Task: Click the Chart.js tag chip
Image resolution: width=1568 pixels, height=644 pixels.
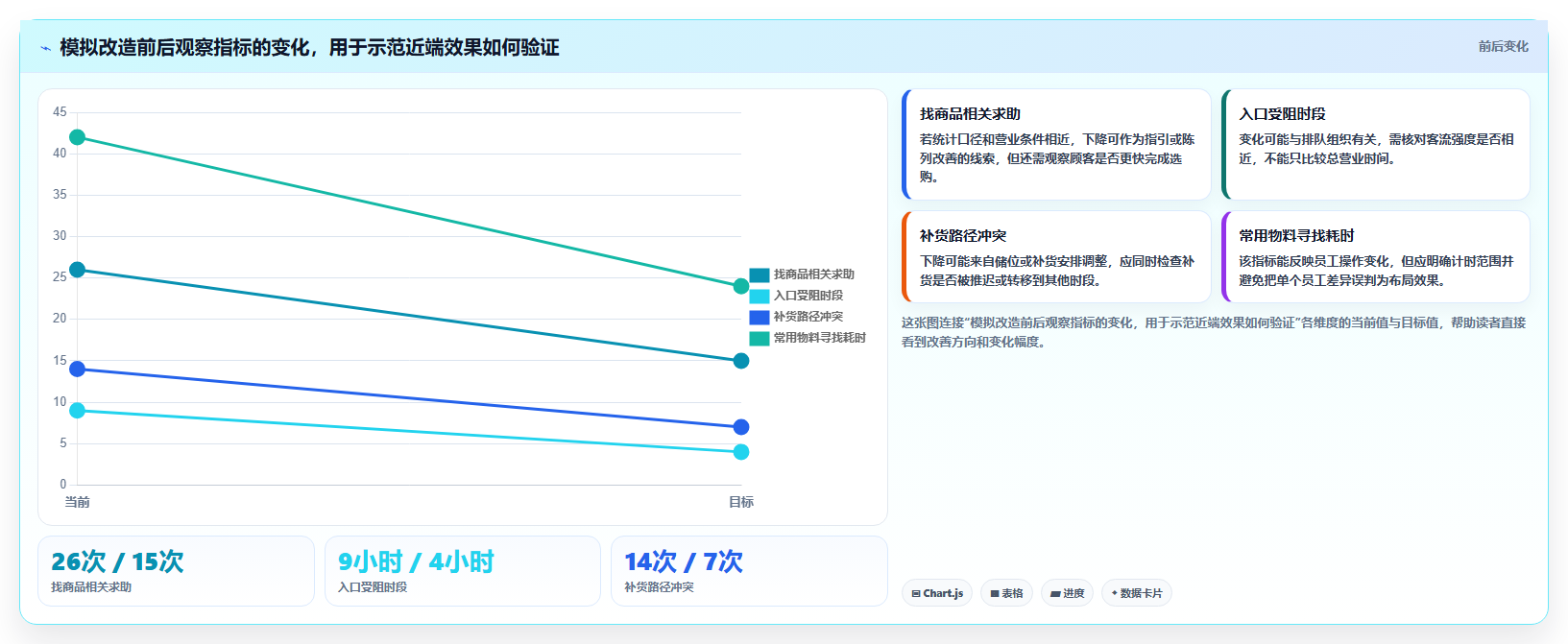Action: pos(937,593)
